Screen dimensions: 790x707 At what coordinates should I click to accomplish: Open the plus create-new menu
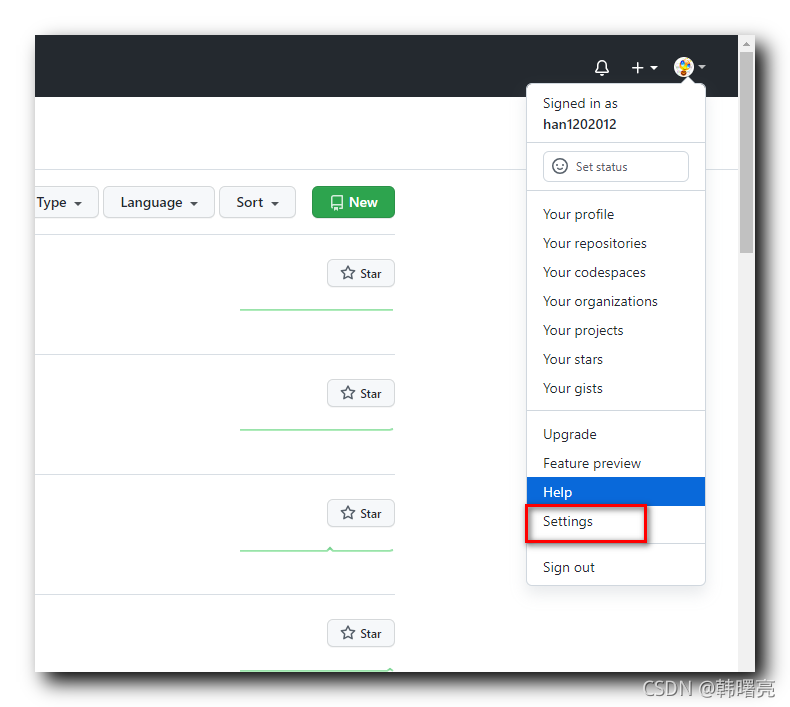644,67
